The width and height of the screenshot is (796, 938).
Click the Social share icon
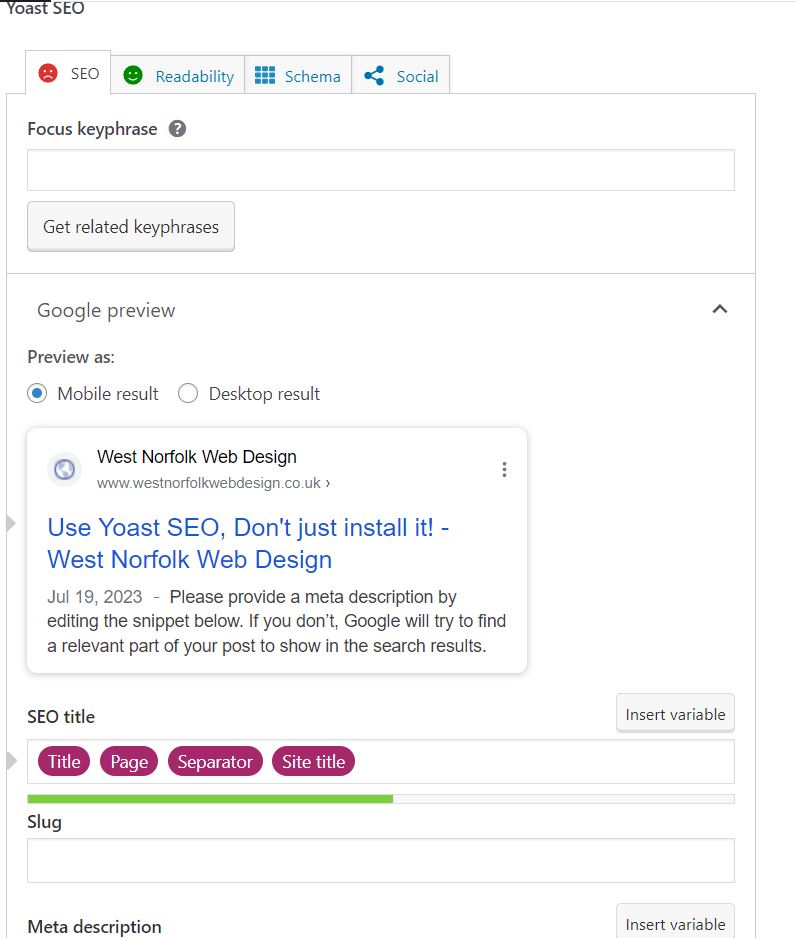pyautogui.click(x=374, y=75)
